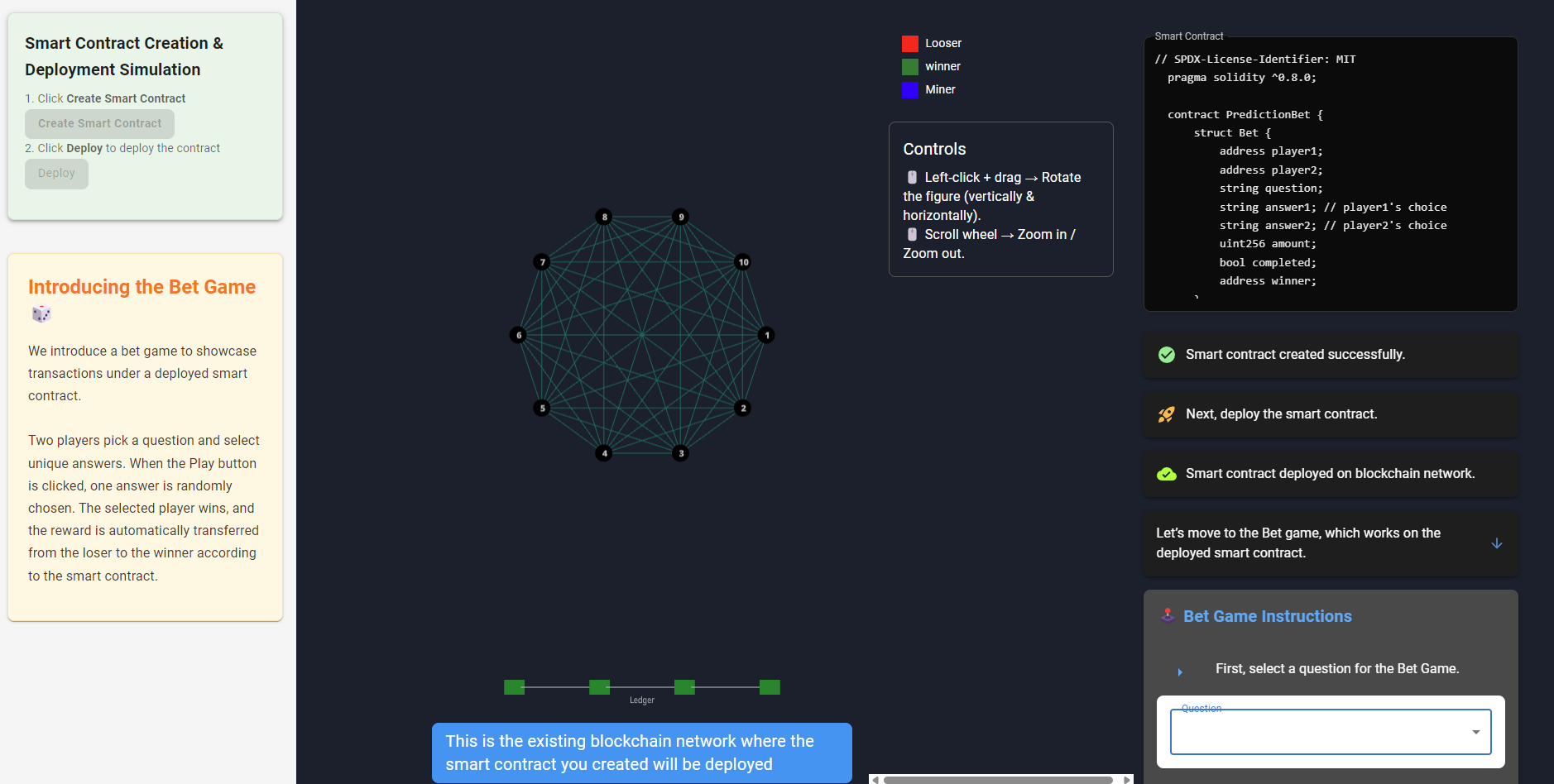Click the rocket icon beside deploy message

point(1166,414)
